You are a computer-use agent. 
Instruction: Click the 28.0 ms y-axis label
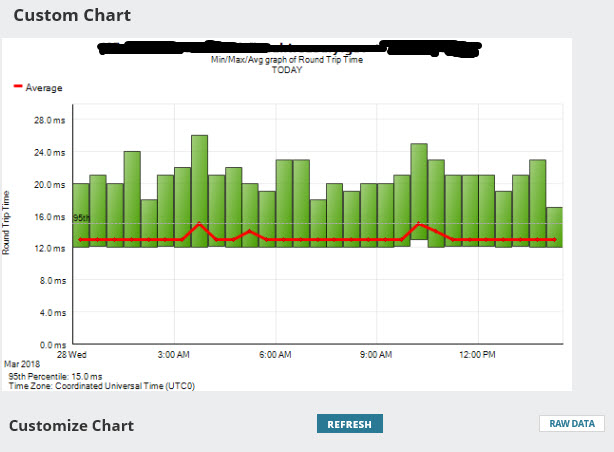click(50, 120)
